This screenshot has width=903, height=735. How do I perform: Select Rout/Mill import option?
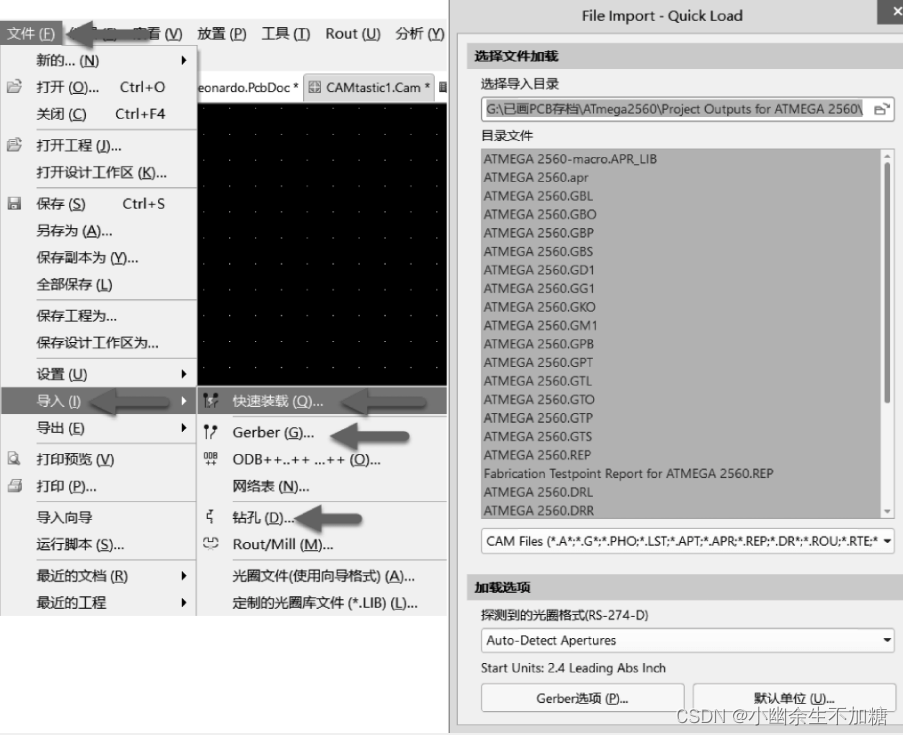click(322, 544)
